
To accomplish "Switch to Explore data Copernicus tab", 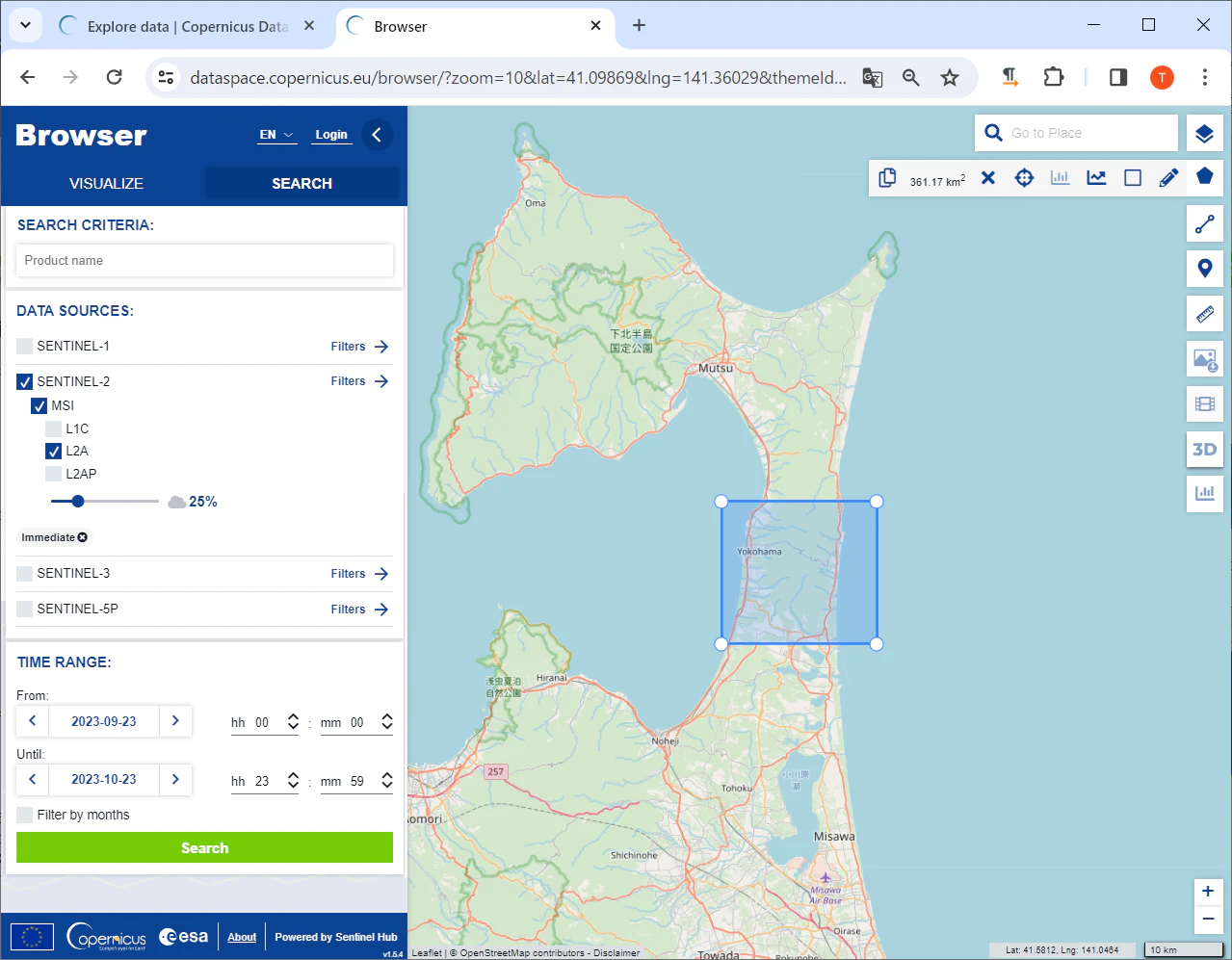I will coord(187,26).
